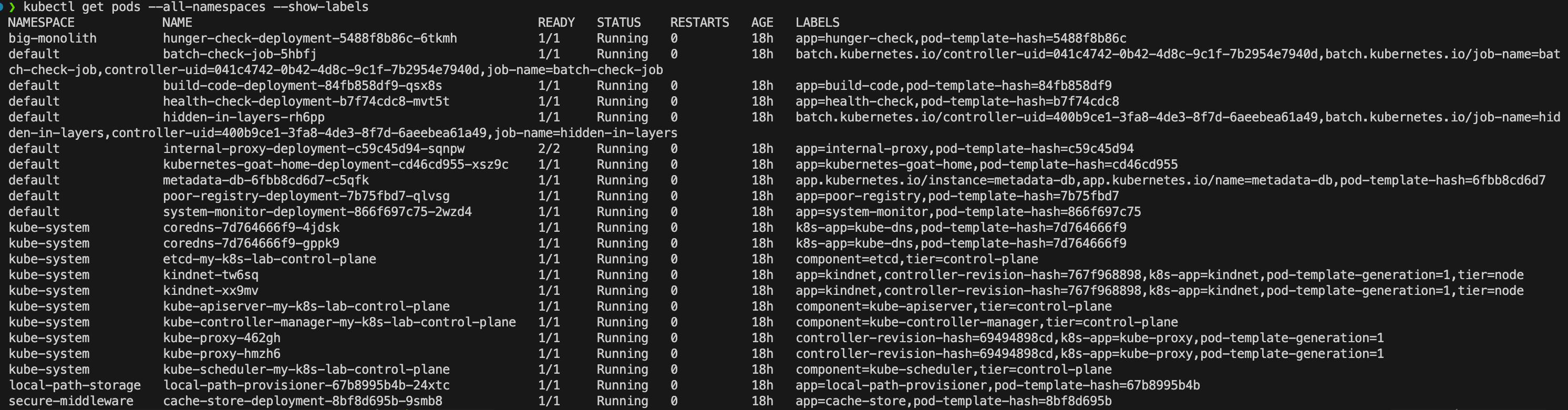Select the batch-check-job-5hbfj pod name

(x=239, y=54)
